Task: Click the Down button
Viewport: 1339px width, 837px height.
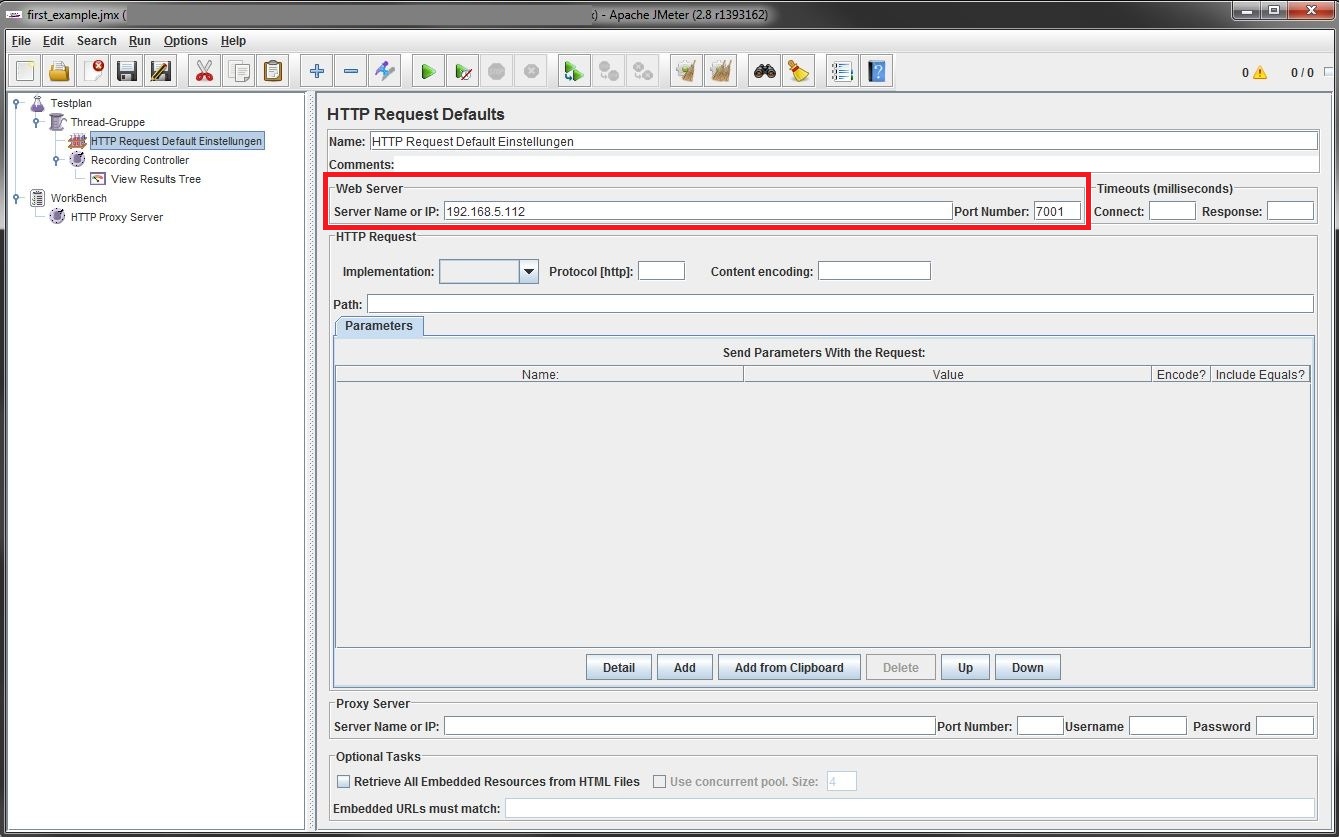Action: pyautogui.click(x=1028, y=668)
